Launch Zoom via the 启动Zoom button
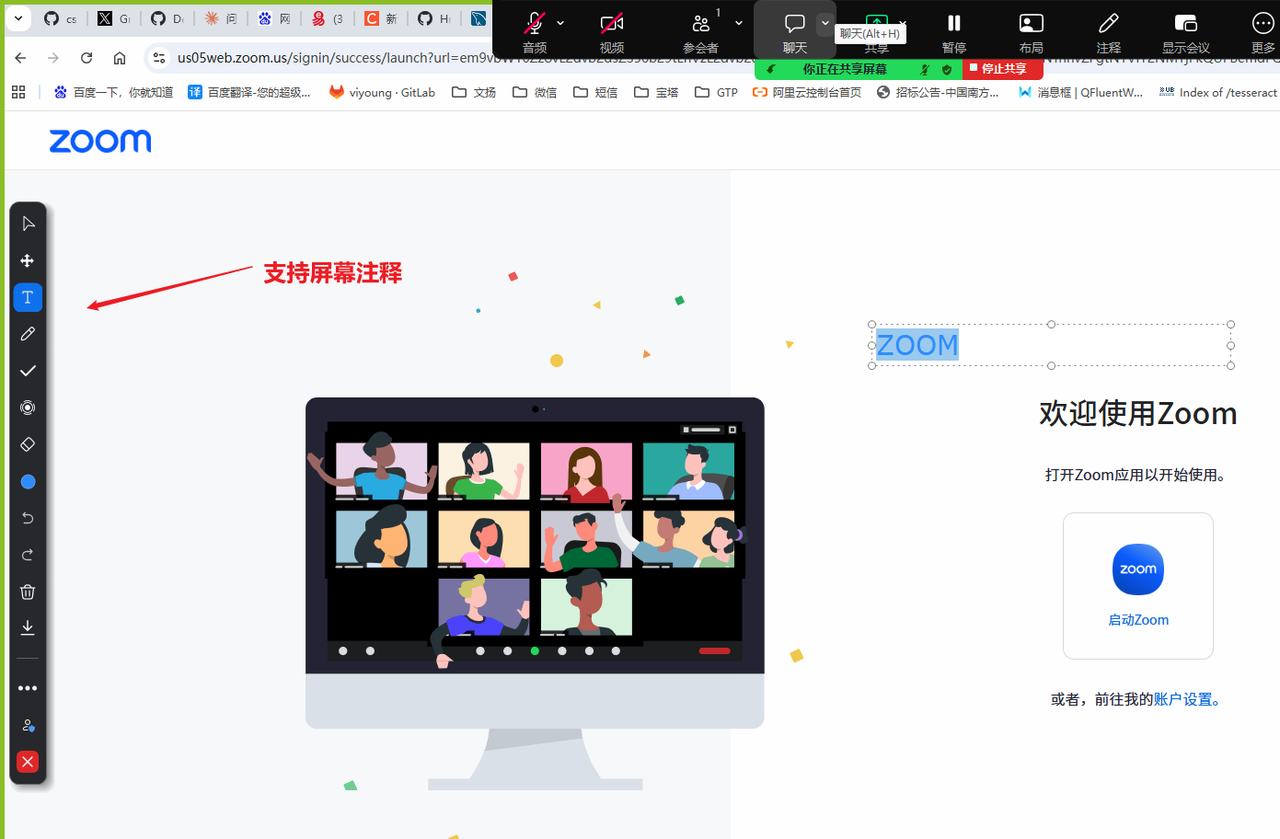The height and width of the screenshot is (839, 1280). (x=1138, y=586)
